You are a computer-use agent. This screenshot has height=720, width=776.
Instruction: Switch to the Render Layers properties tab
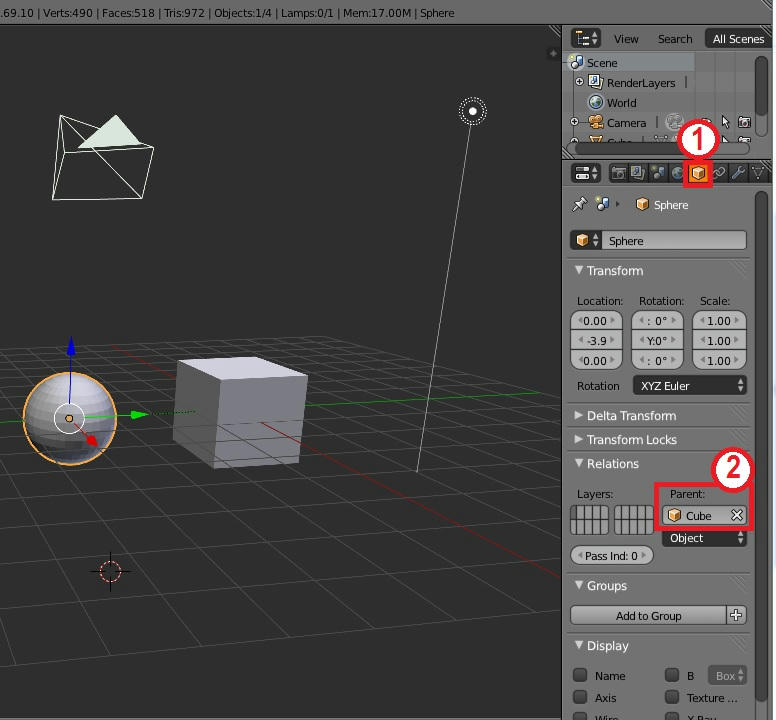[x=637, y=173]
